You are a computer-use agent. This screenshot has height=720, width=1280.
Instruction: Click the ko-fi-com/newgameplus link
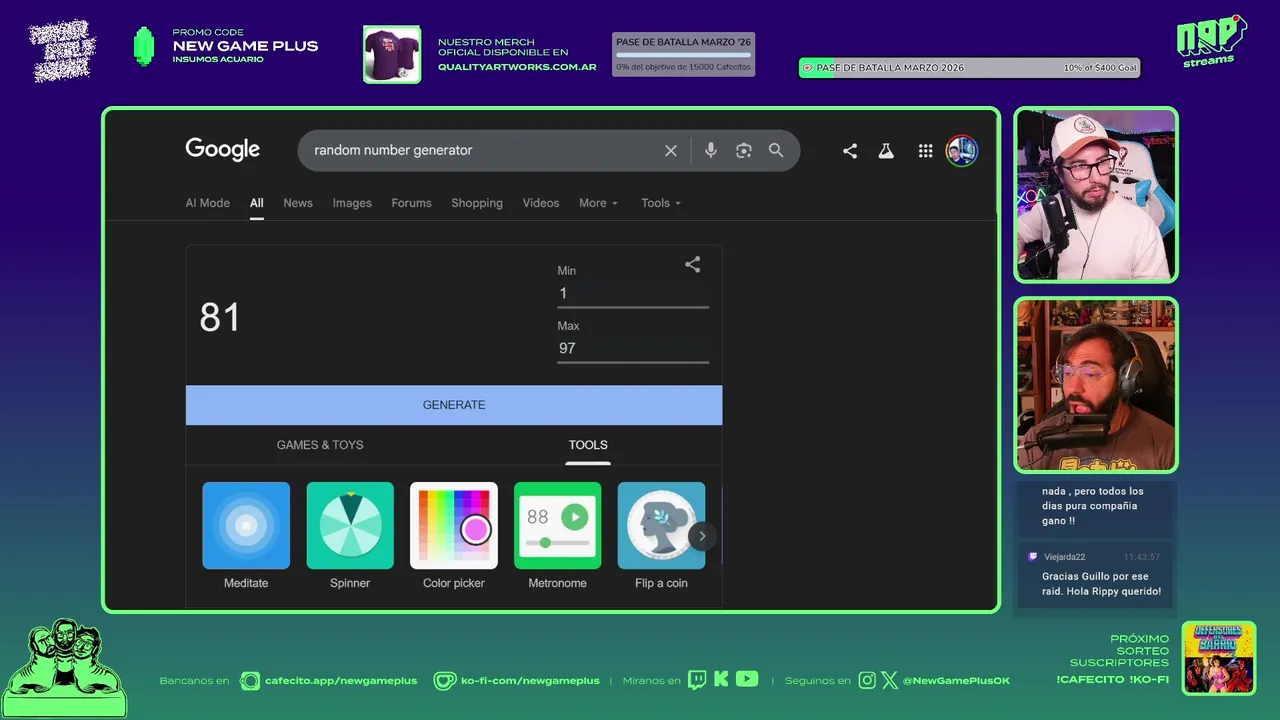click(530, 680)
